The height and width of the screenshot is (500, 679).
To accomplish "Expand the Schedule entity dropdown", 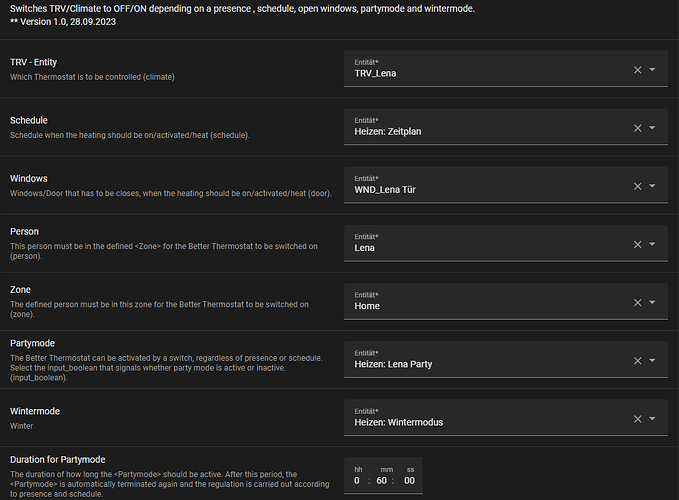I will tap(652, 128).
